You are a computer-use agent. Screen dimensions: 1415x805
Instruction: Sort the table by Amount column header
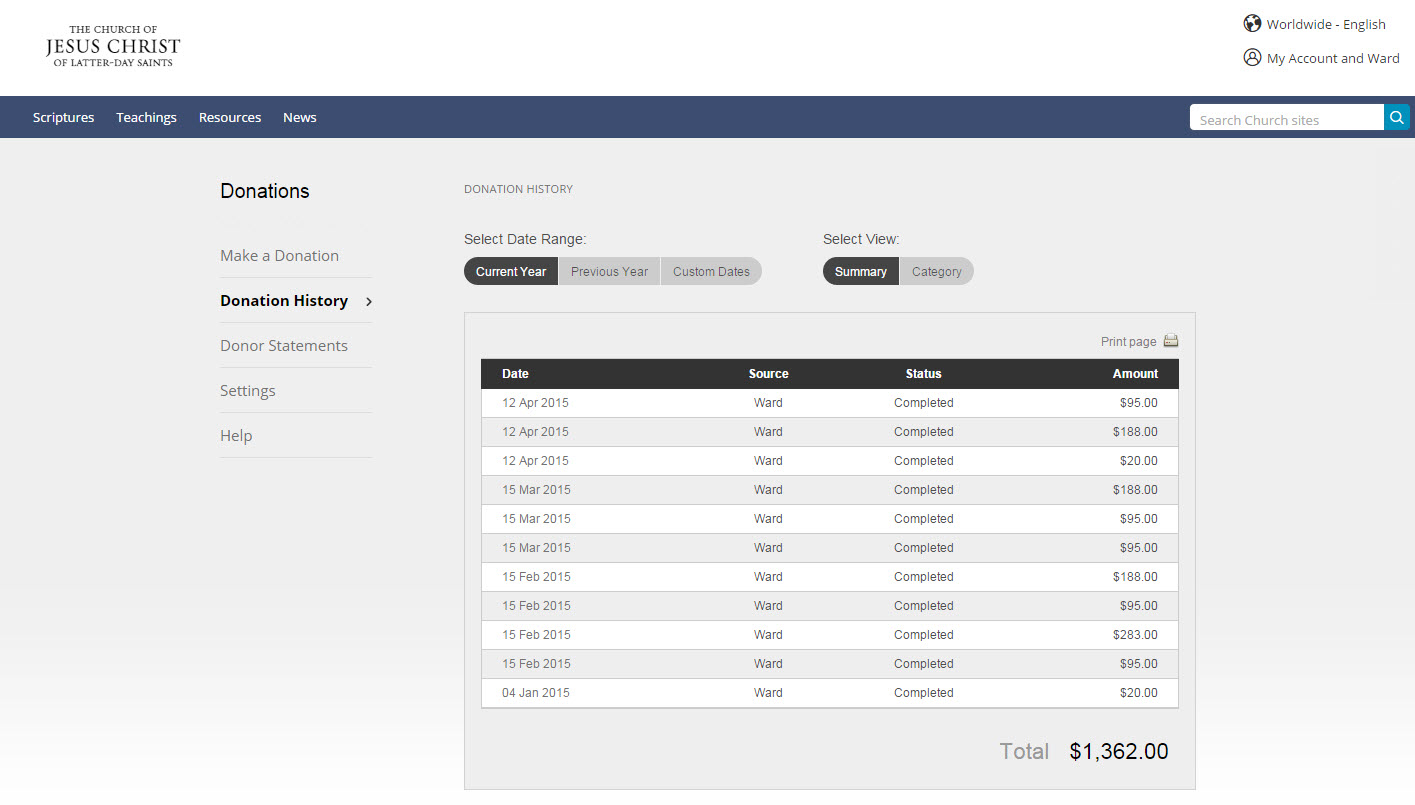click(1135, 373)
